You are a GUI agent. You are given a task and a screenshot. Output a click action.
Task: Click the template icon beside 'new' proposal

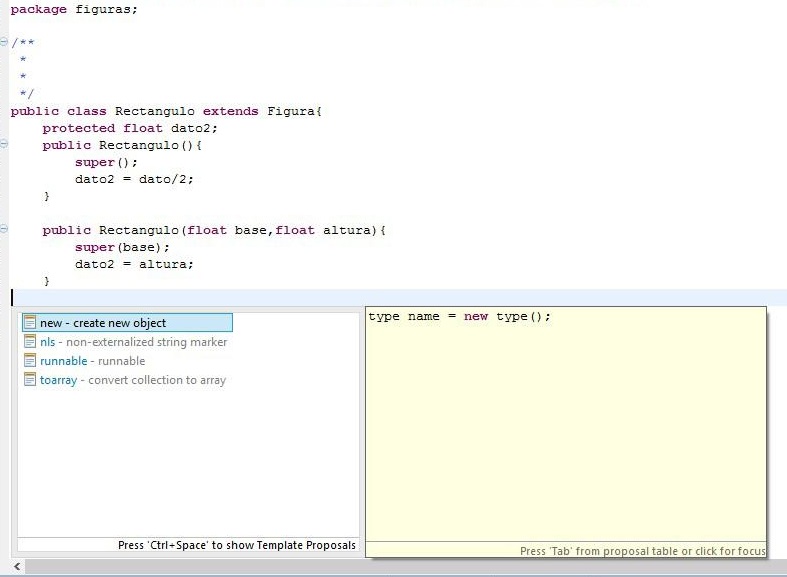[30, 323]
